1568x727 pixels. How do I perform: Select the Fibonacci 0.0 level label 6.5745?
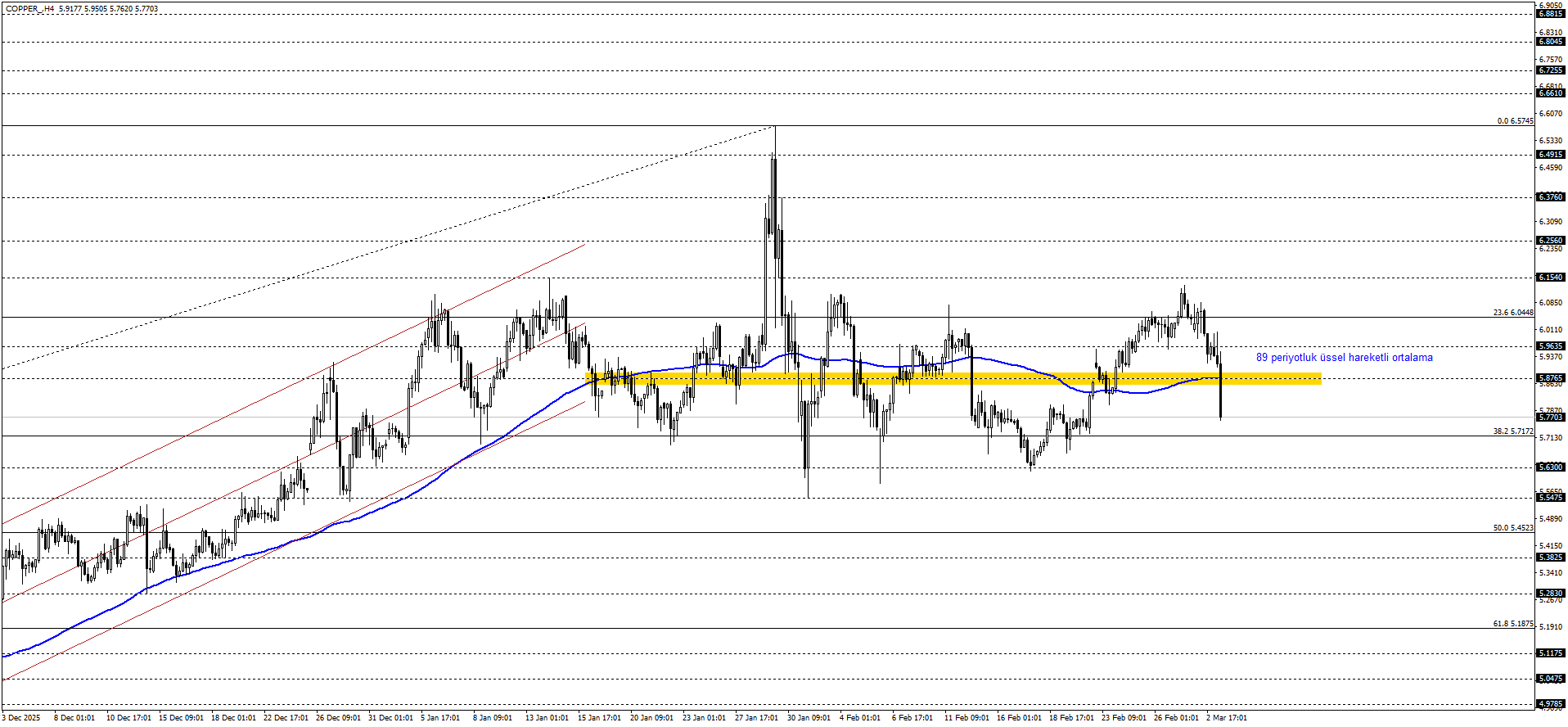[x=1515, y=121]
